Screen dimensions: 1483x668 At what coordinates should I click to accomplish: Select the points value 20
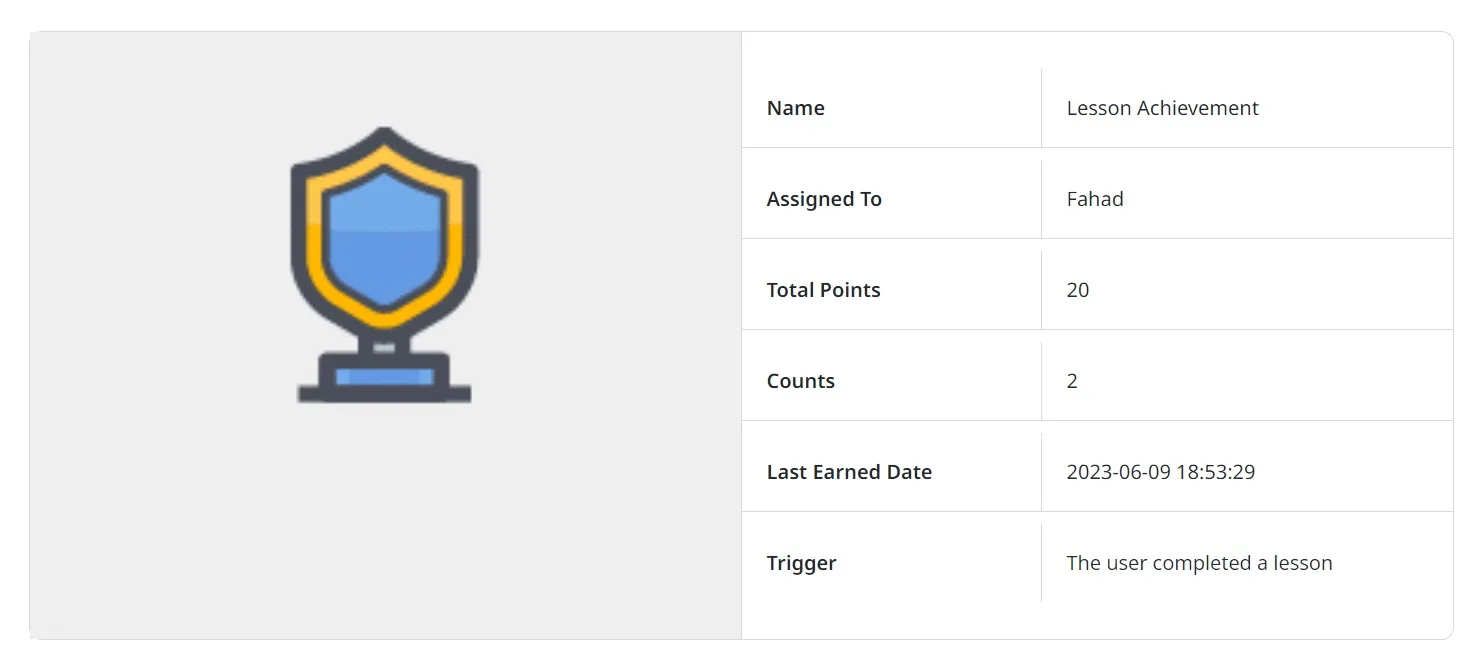(x=1078, y=289)
